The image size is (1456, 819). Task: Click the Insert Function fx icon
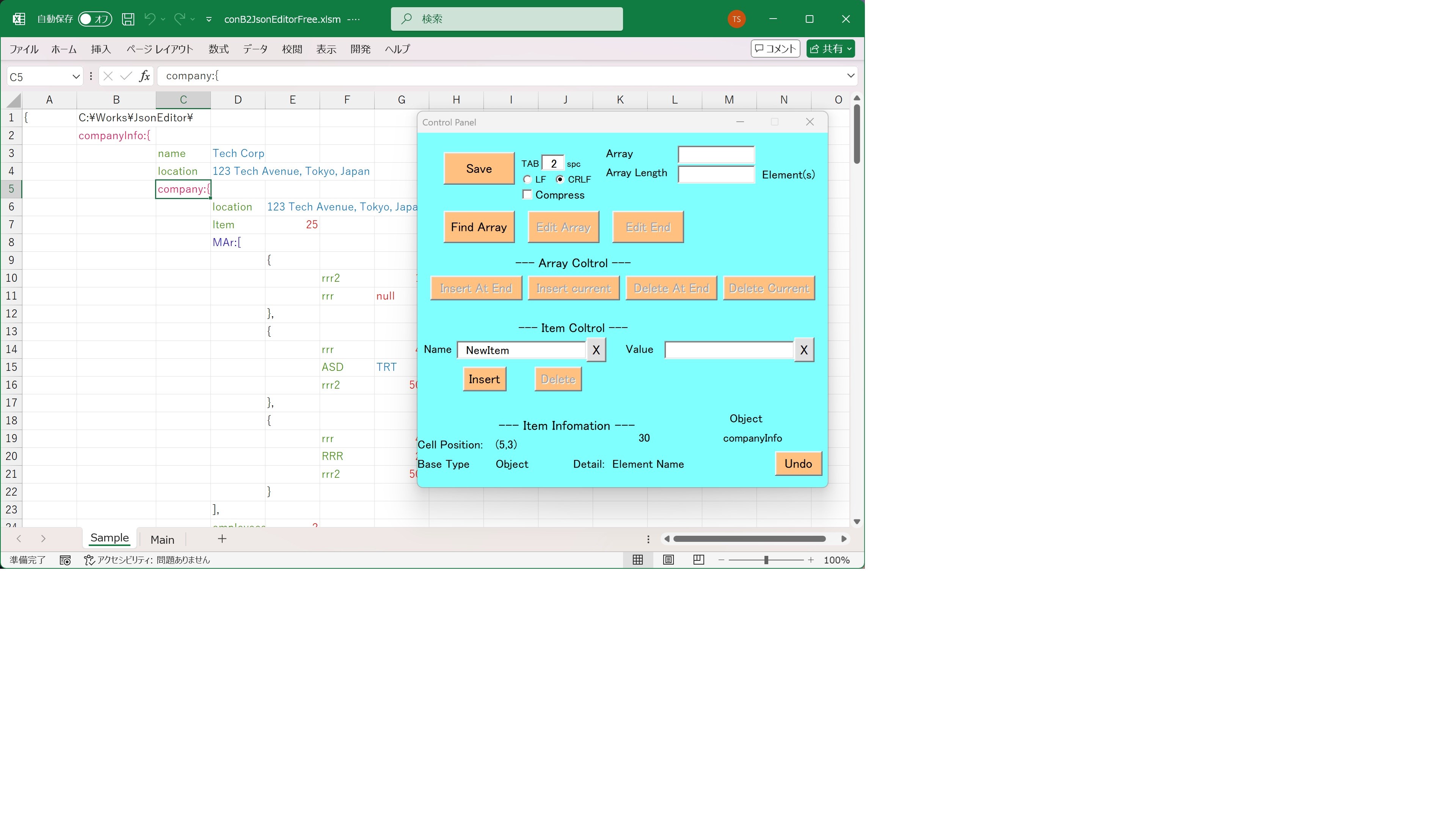(x=145, y=76)
